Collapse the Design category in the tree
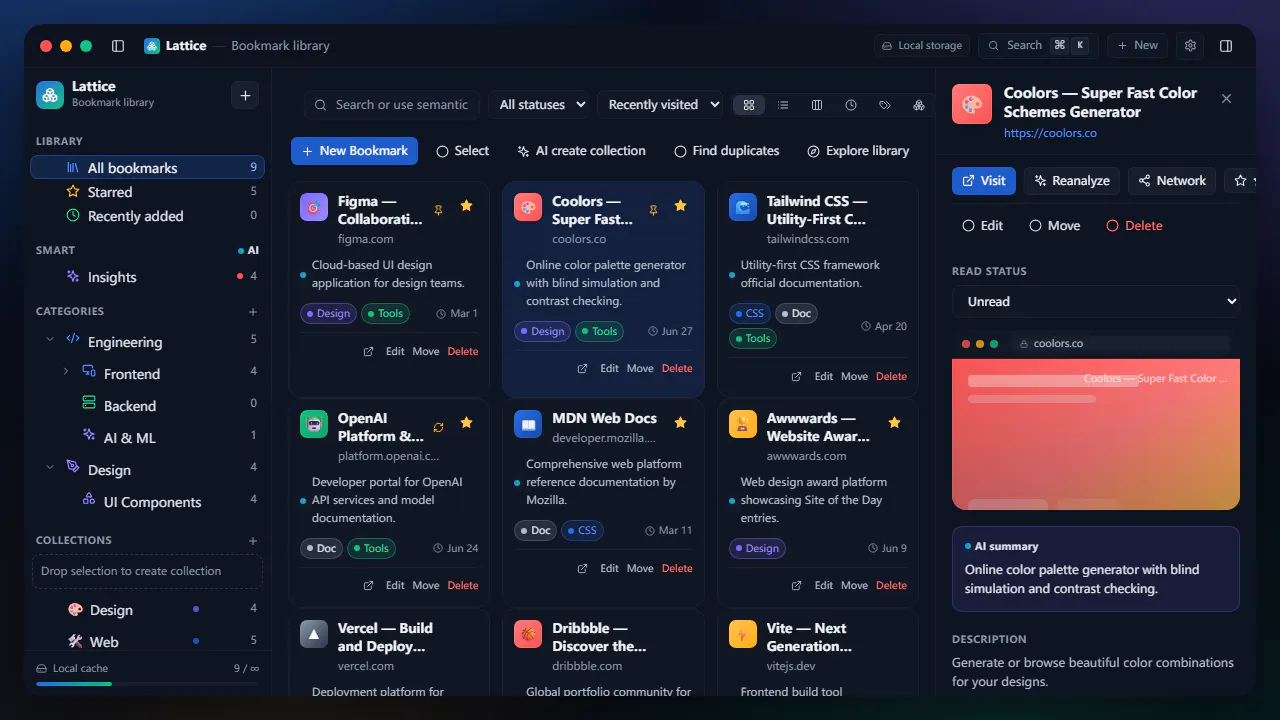The width and height of the screenshot is (1280, 720). pyautogui.click(x=50, y=467)
